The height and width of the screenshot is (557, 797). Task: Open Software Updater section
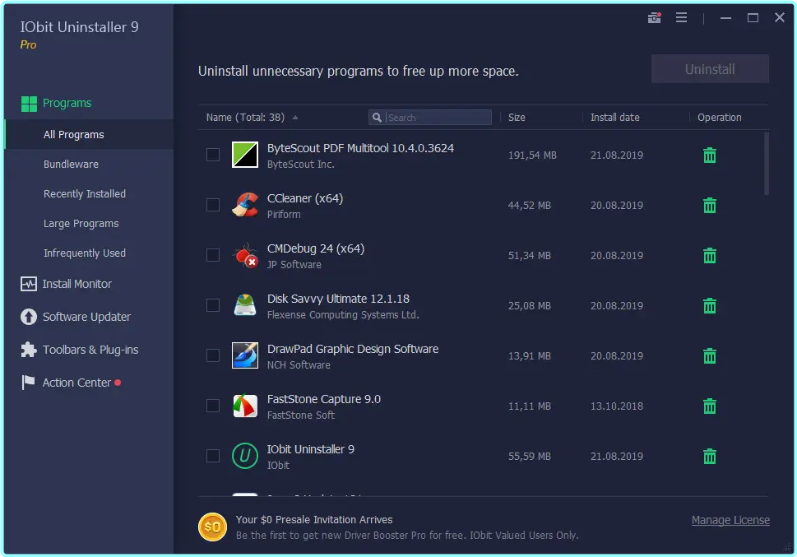(86, 317)
